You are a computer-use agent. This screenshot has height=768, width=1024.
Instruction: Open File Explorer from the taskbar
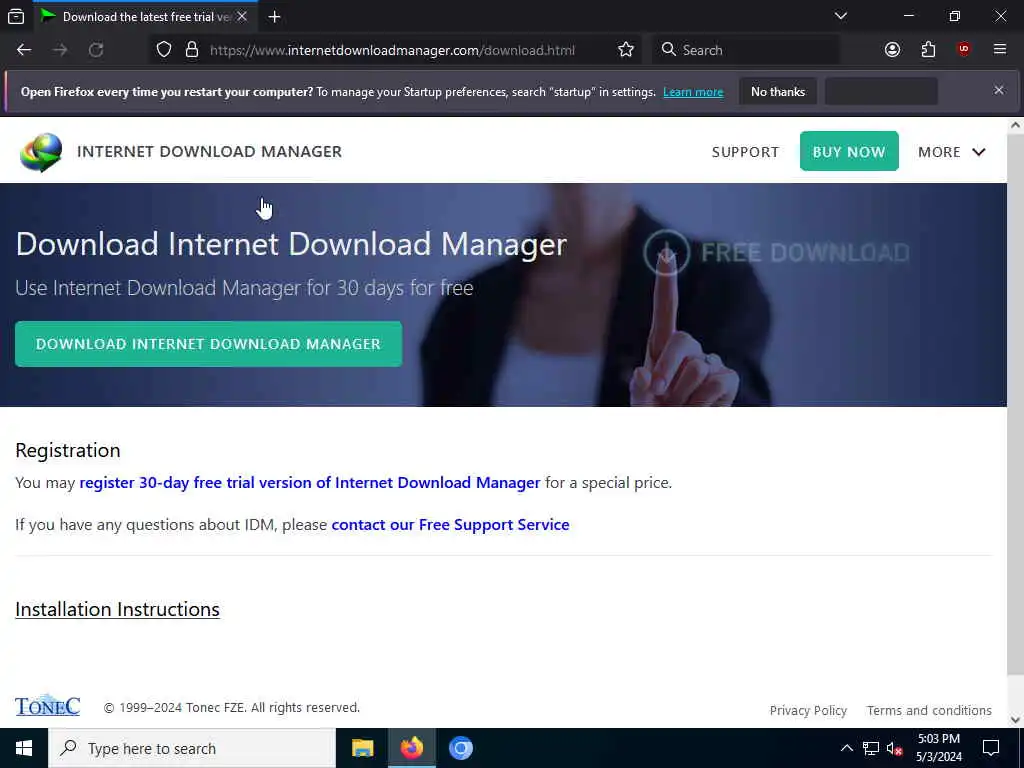pos(362,748)
